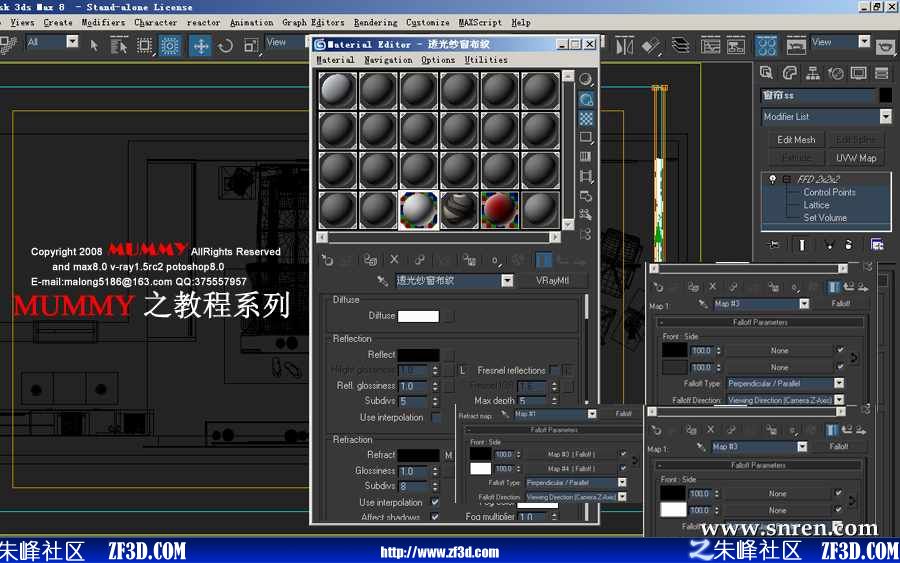Toggle Backlight icon in Material Editor side toolbar
Screen dimensions: 900x563
click(x=586, y=99)
